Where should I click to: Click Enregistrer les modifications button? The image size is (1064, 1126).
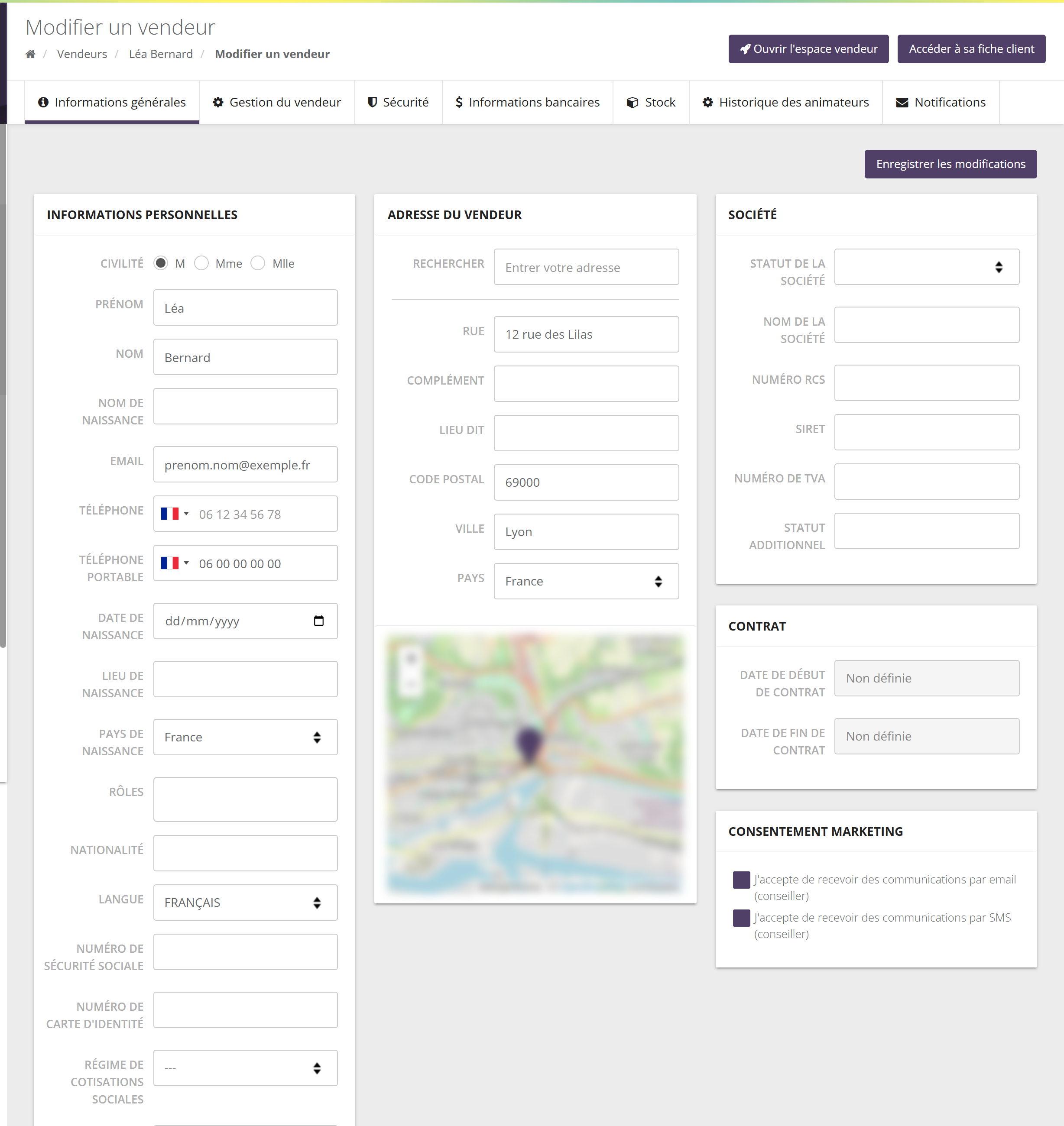point(950,164)
